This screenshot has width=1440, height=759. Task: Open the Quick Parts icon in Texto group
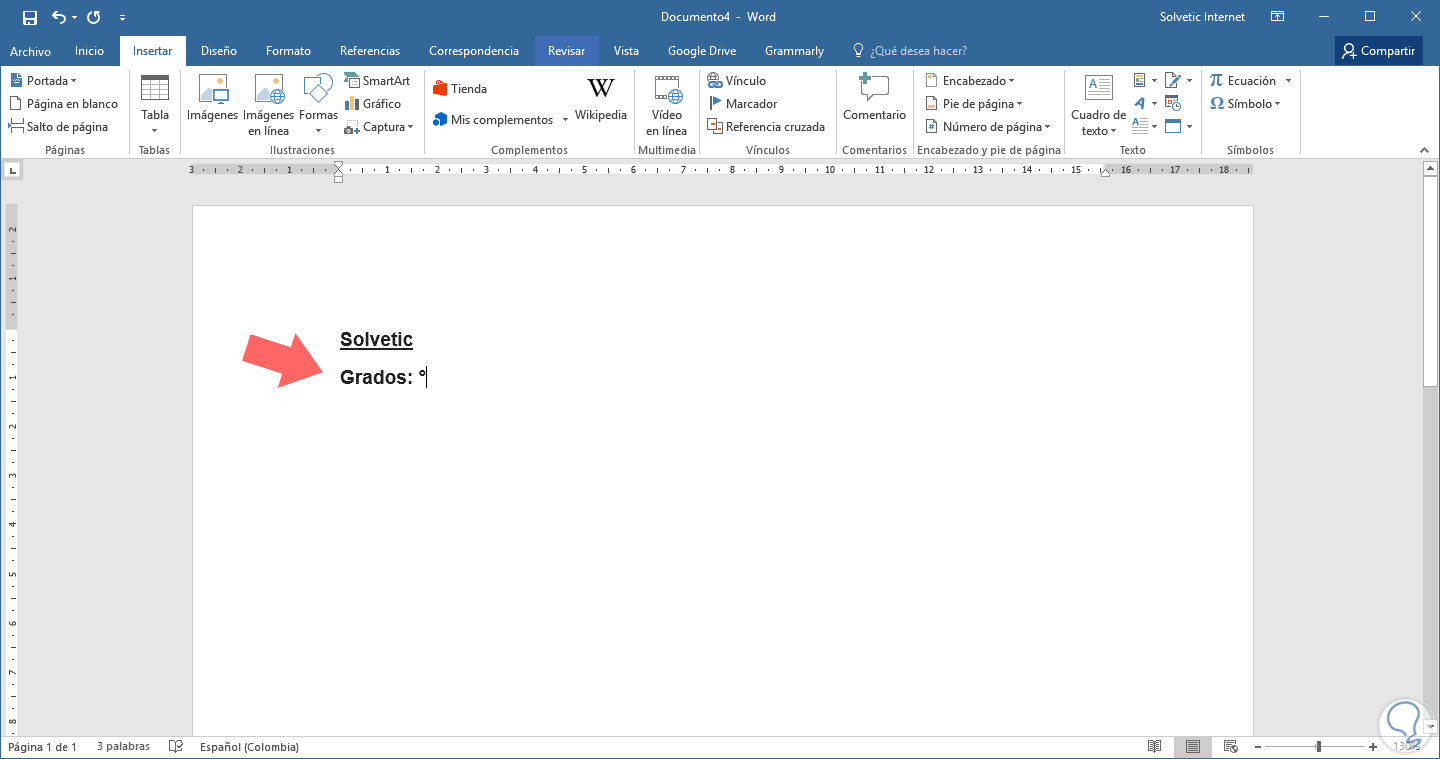(x=1144, y=81)
